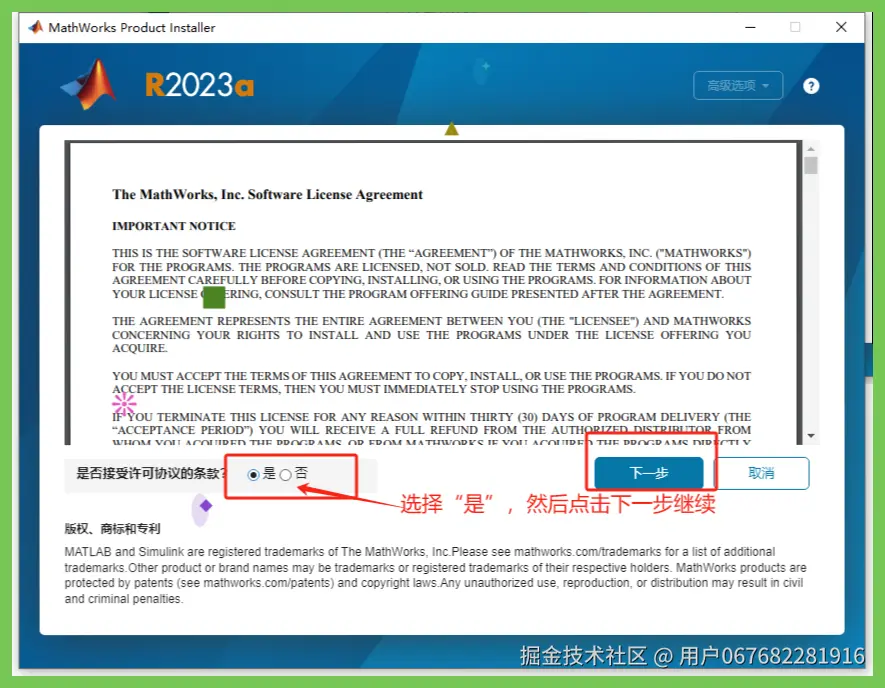This screenshot has height=688, width=885.
Task: Select the 否 radio button
Action: pyautogui.click(x=286, y=475)
